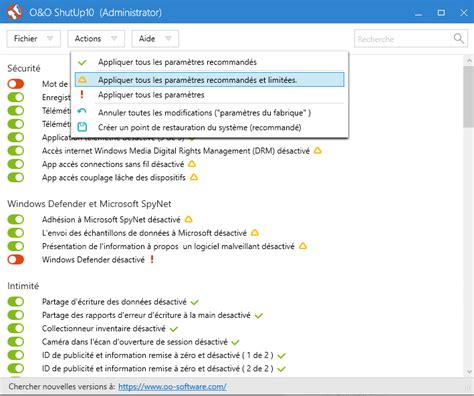
Task: Click checkmark beside Caméra dans l'écran
Action: point(235,342)
